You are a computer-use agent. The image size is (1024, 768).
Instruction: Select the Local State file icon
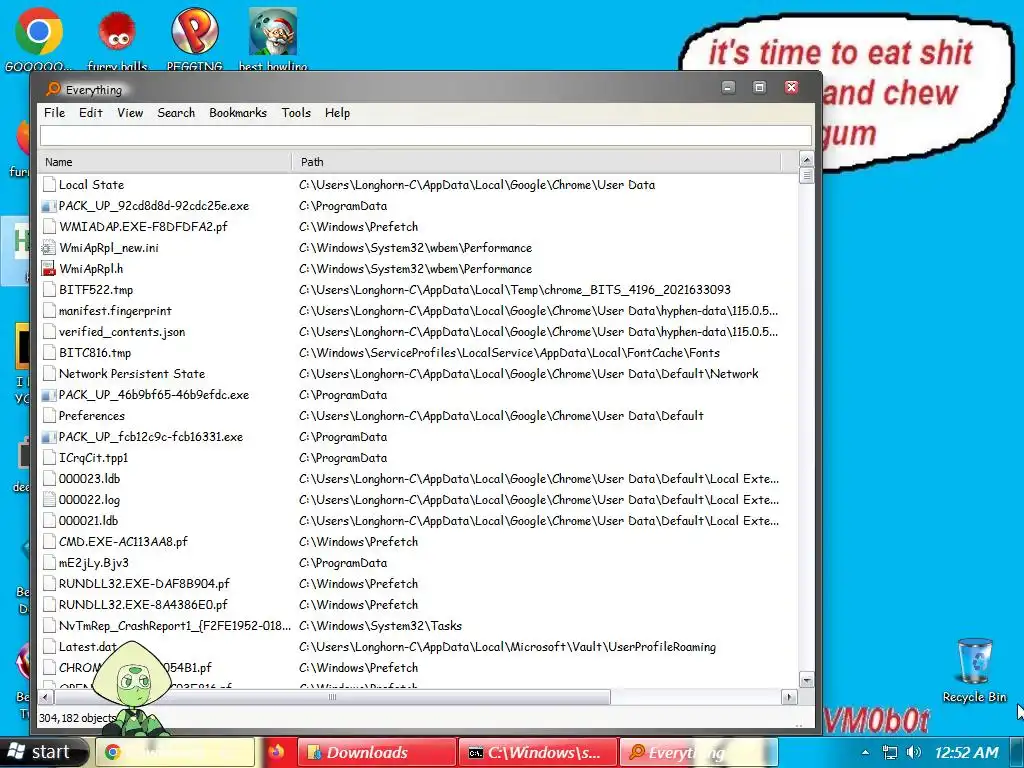(48, 185)
